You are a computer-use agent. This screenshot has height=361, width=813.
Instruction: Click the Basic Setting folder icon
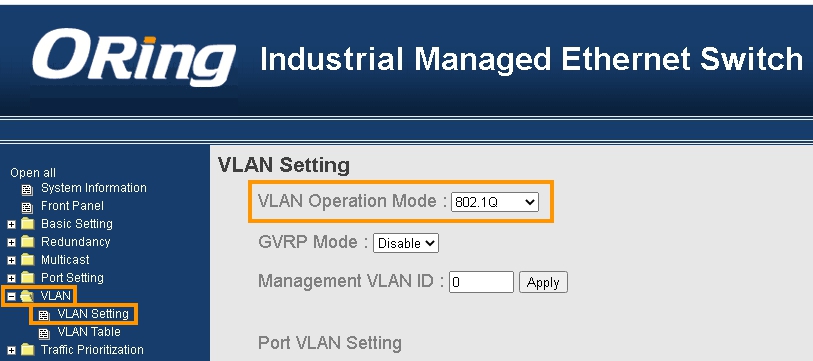pos(27,225)
